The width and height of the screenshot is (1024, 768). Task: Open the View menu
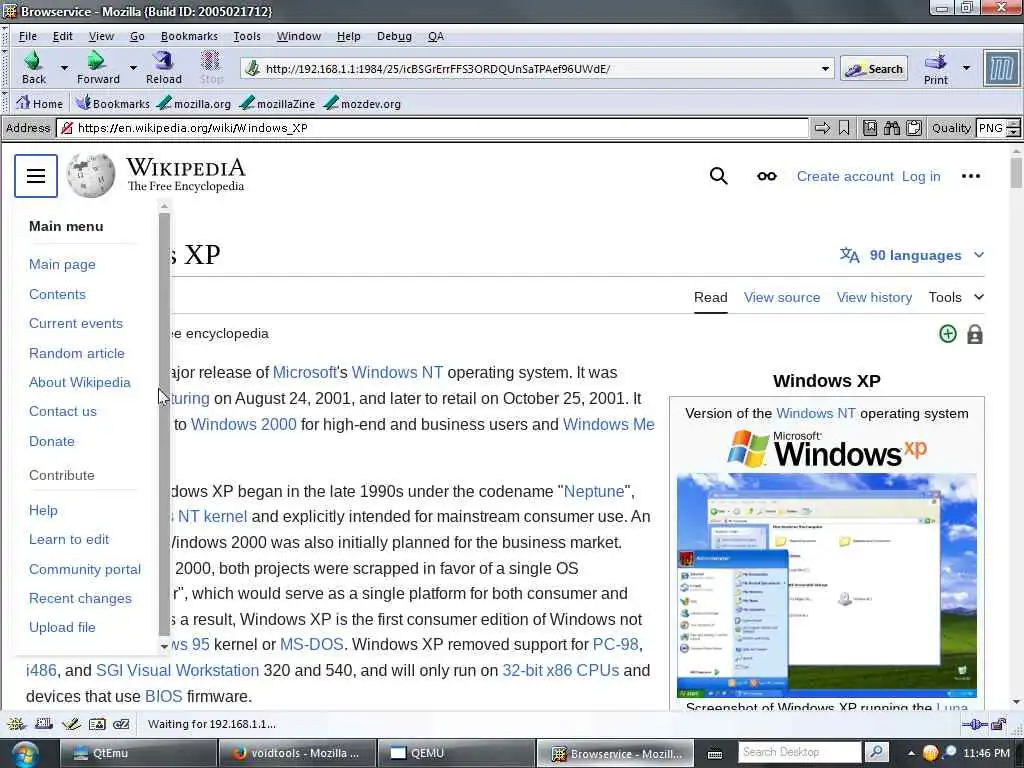101,36
